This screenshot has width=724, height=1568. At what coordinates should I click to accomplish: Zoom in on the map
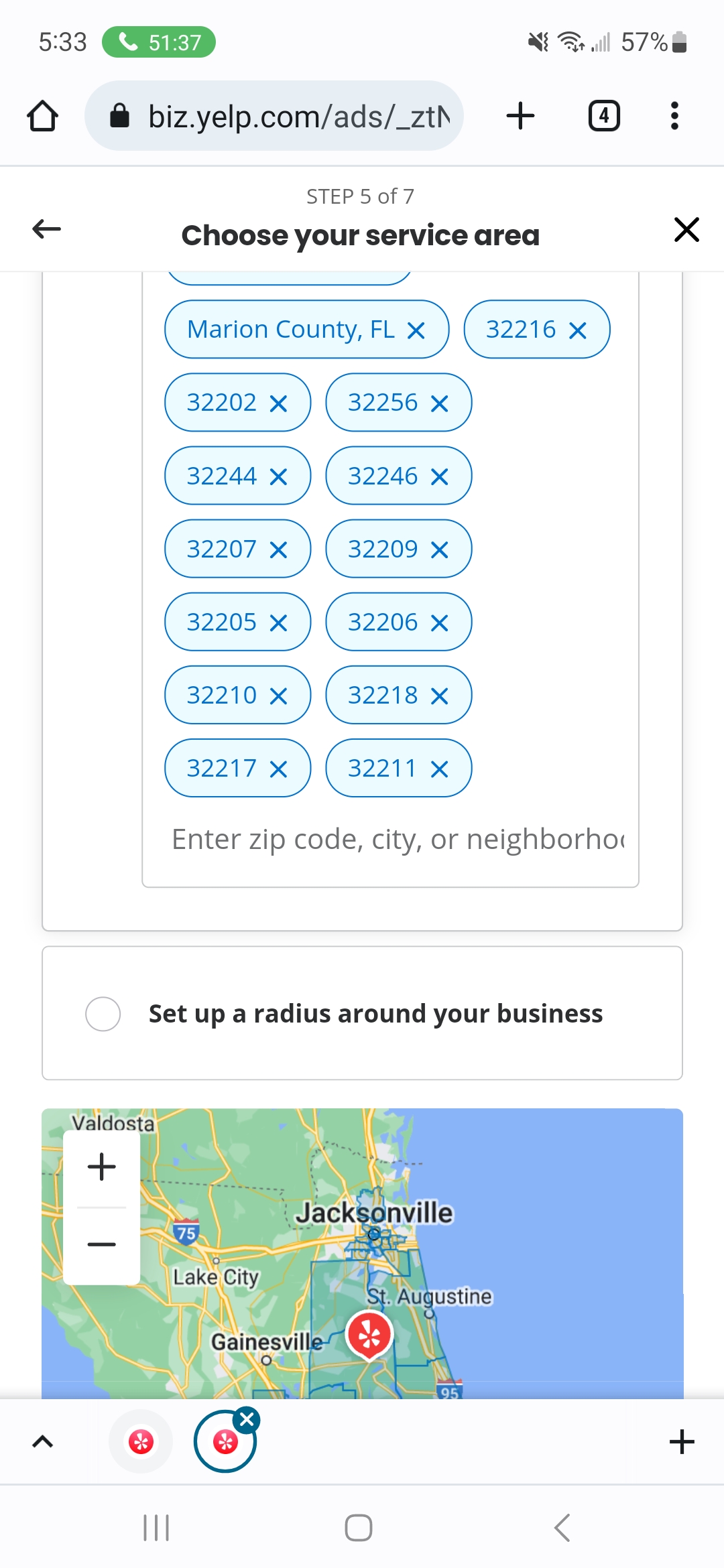click(x=102, y=1167)
